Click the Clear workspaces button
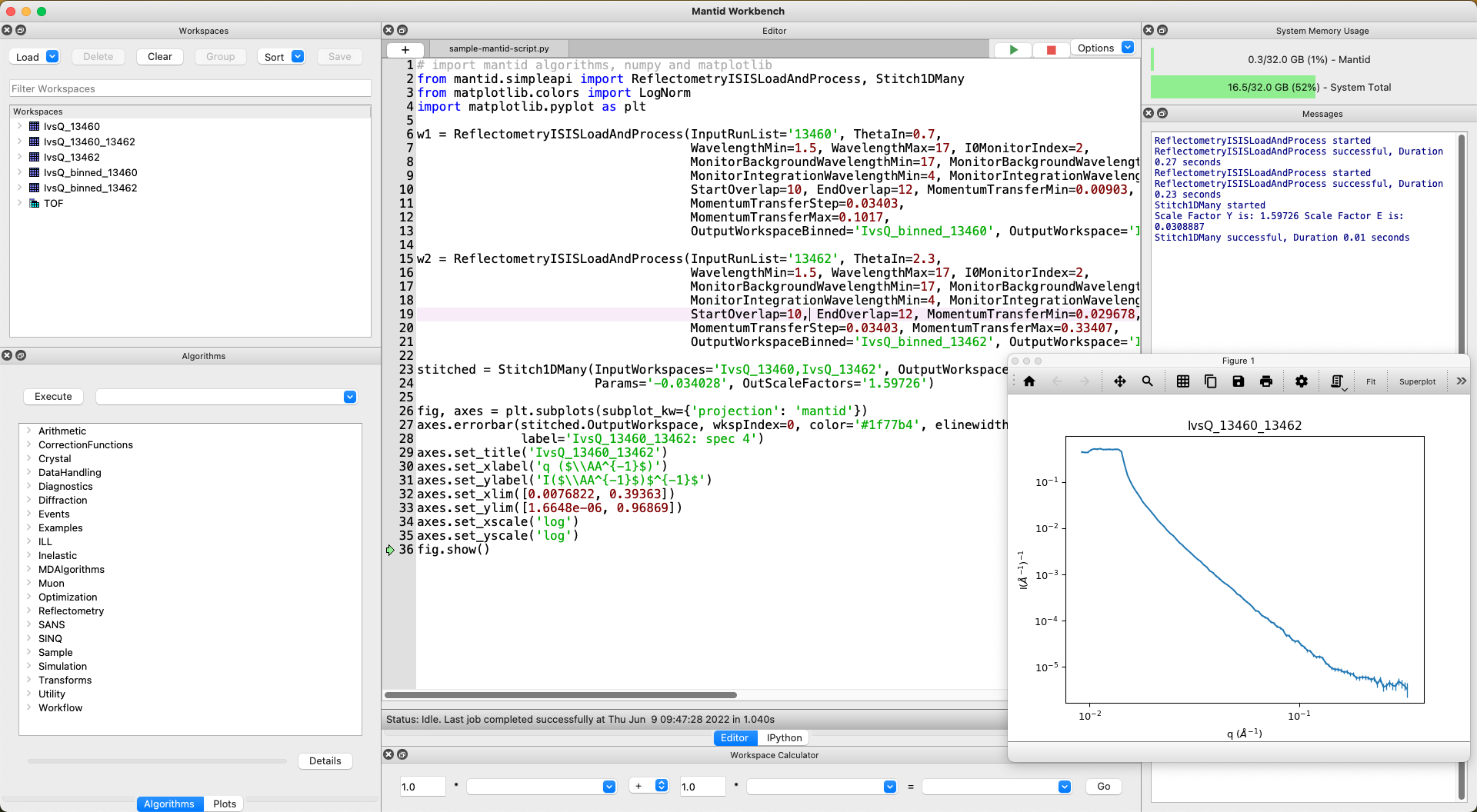 pos(160,57)
